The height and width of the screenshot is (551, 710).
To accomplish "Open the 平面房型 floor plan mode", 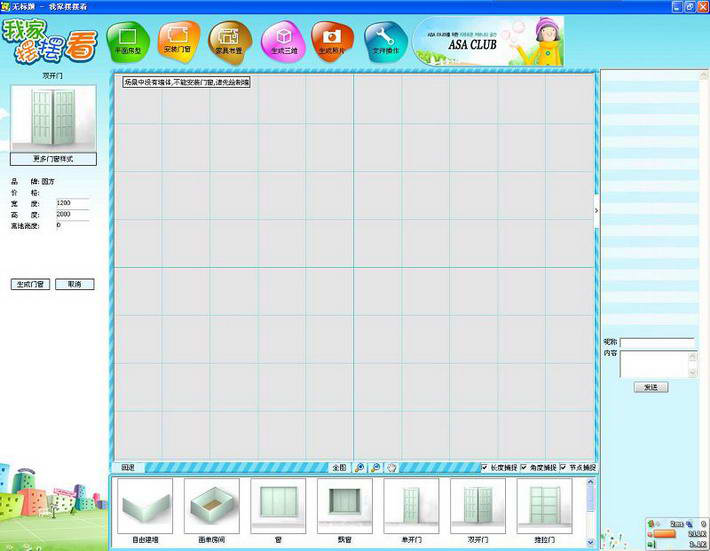I will 128,42.
